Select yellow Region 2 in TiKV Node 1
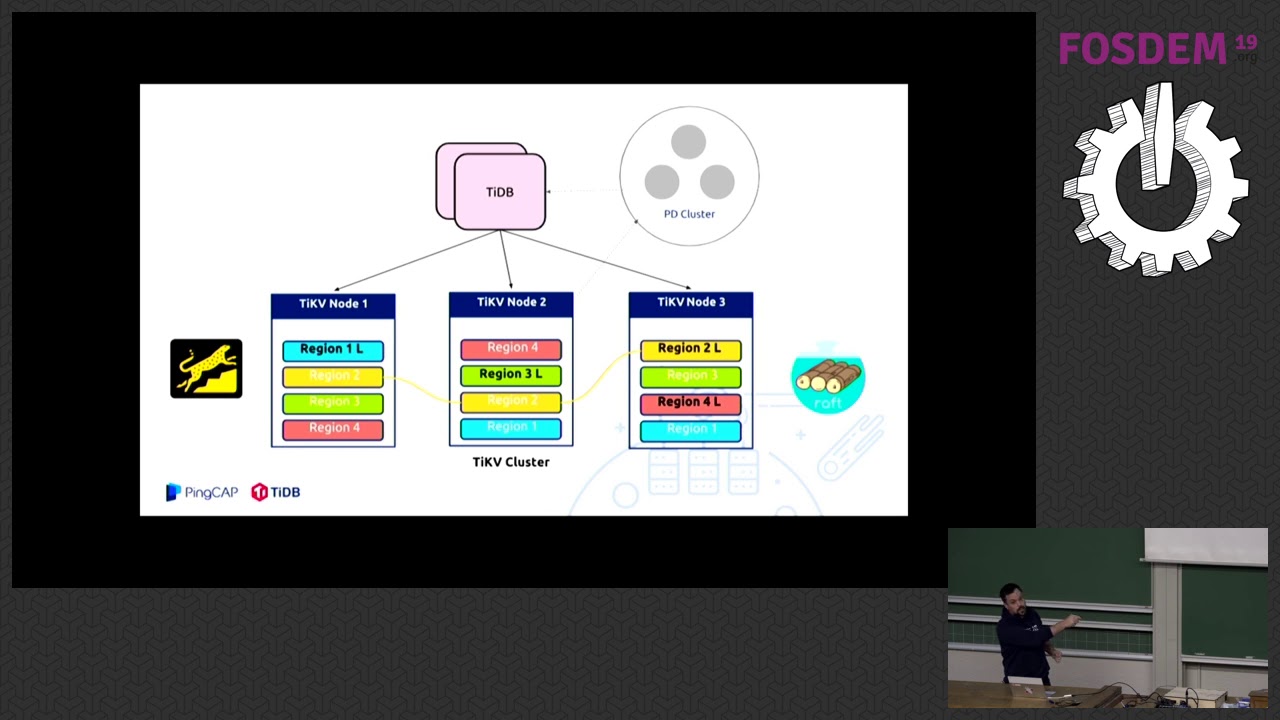This screenshot has width=1280, height=720. [x=333, y=376]
